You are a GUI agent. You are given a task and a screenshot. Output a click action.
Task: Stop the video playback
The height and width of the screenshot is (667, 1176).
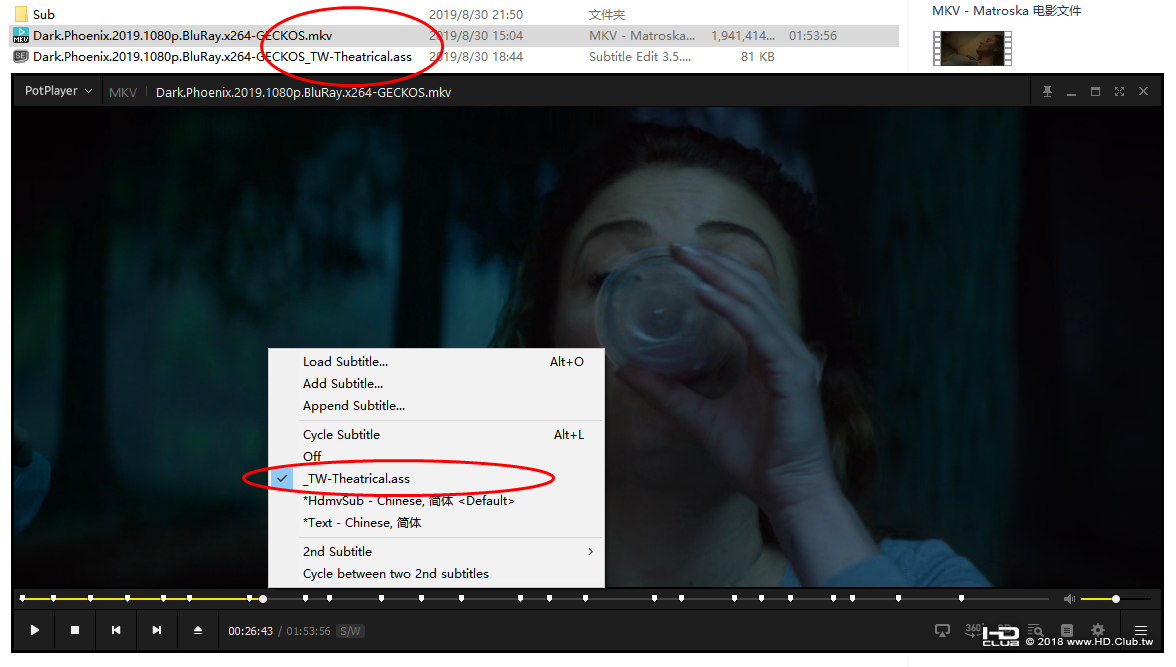tap(75, 630)
